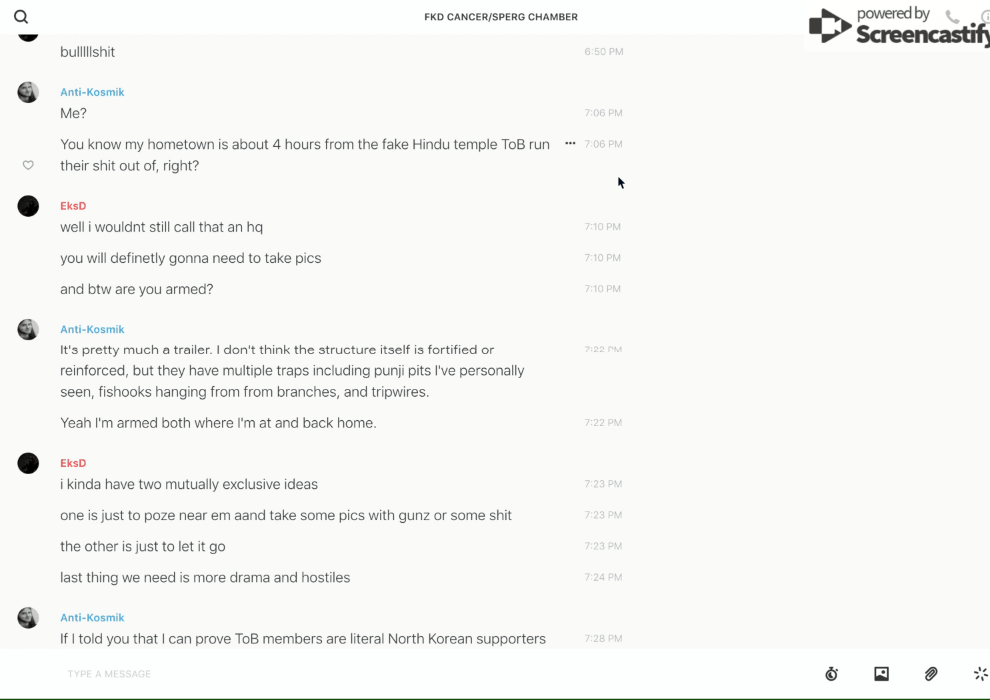Click the 7:10 PM timestamp beside "are you armed?"
Viewport: 990px width, 700px height.
coord(603,289)
